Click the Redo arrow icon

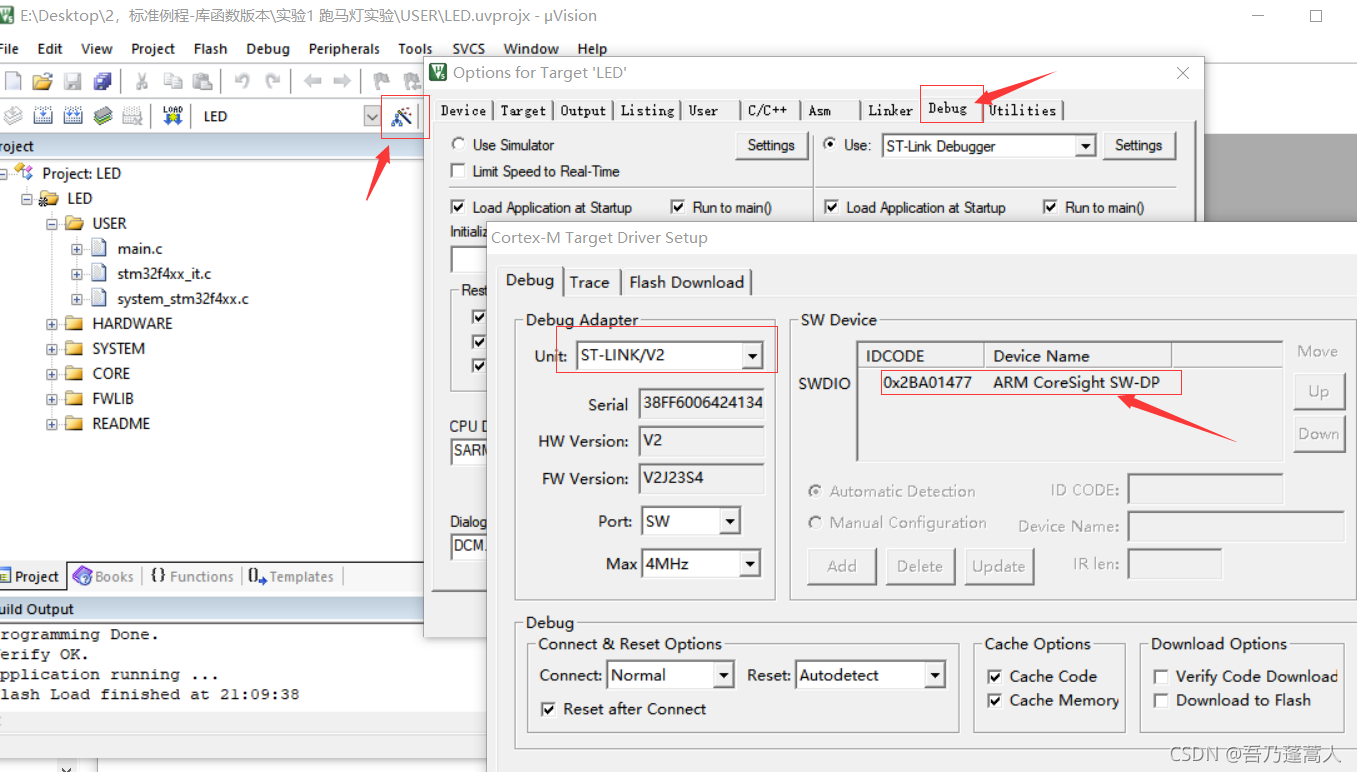[272, 81]
